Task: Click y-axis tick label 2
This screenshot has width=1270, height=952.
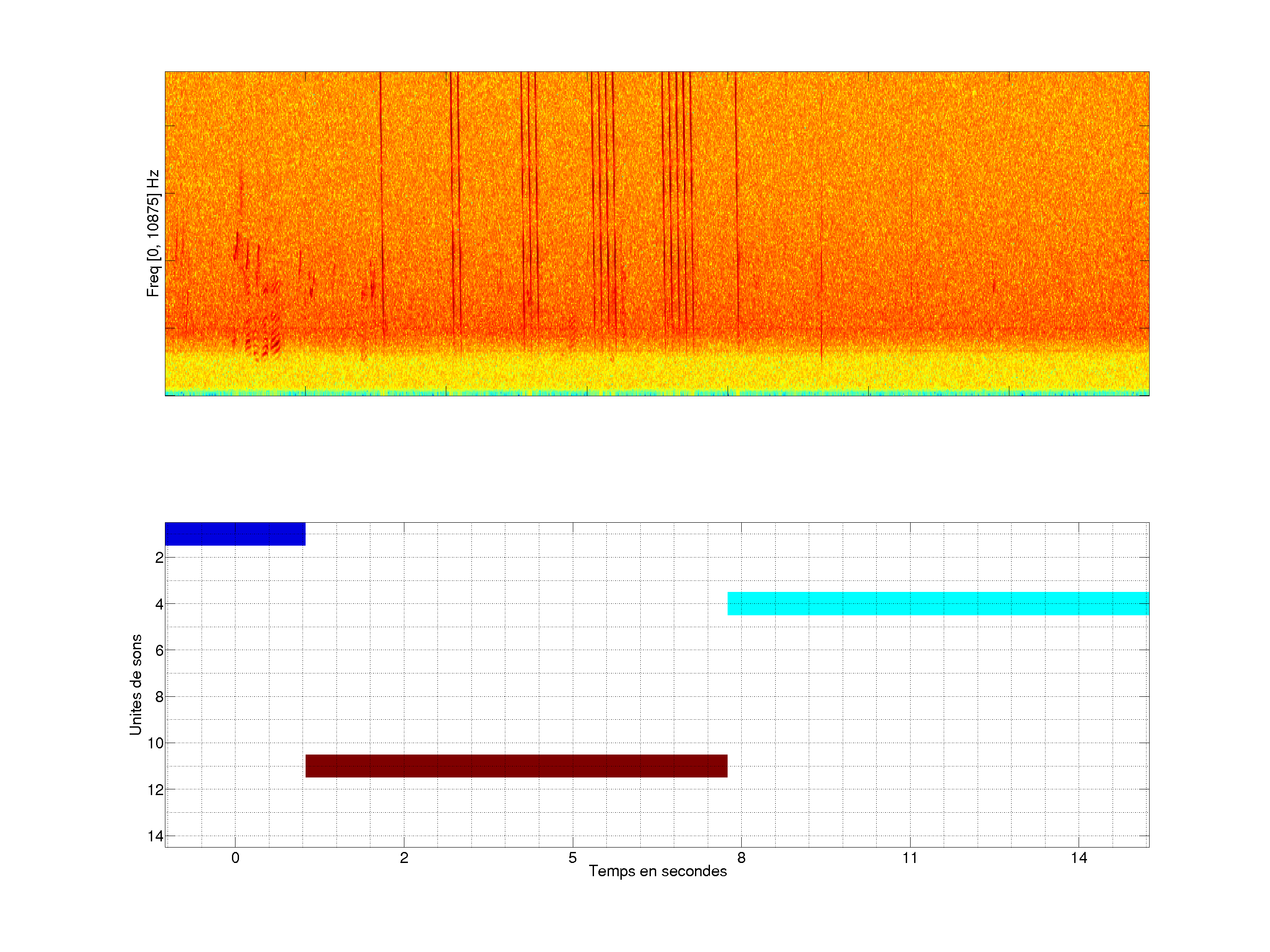Action: pos(159,558)
